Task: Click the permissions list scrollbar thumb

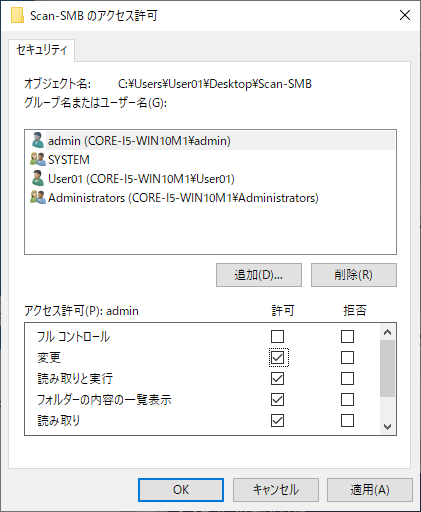Action: coord(387,368)
